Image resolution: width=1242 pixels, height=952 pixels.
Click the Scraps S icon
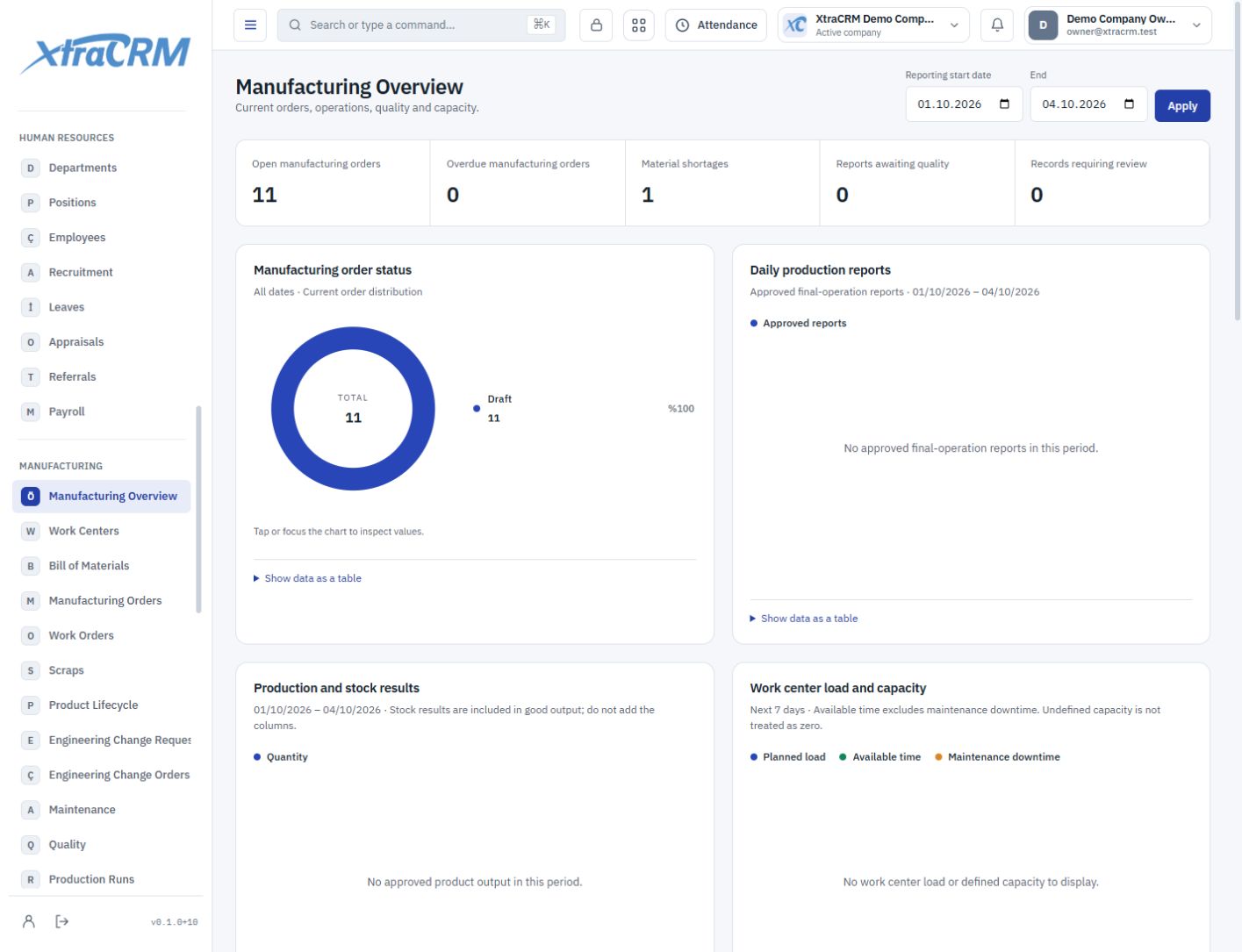point(31,670)
